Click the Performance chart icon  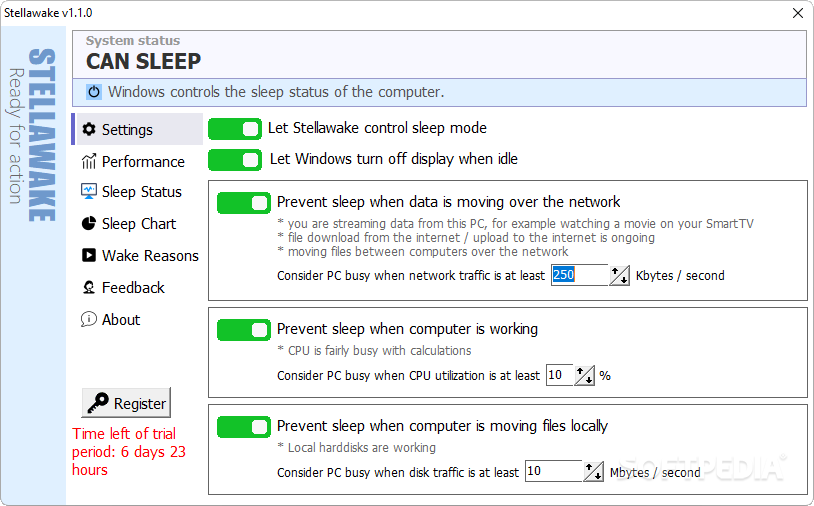[89, 161]
